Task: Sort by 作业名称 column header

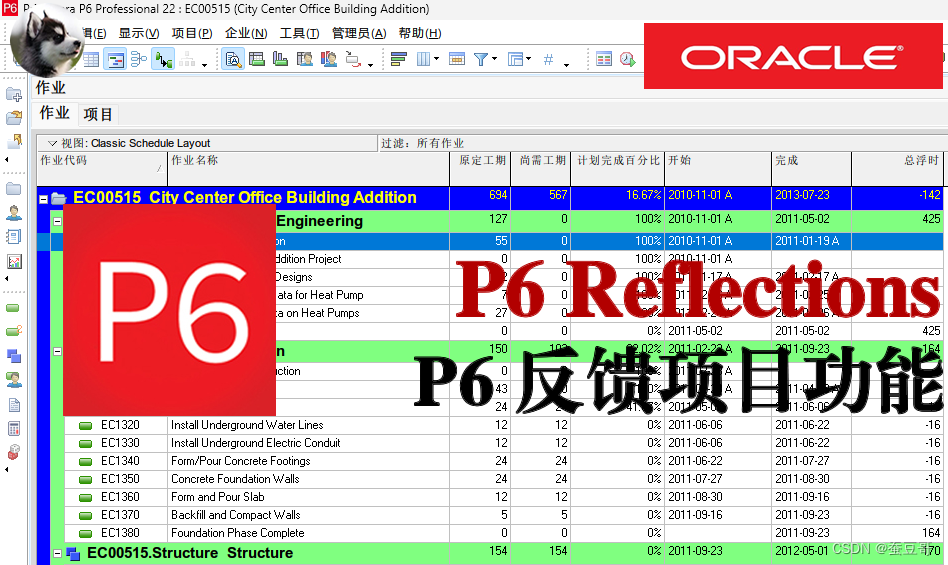Action: (308, 169)
